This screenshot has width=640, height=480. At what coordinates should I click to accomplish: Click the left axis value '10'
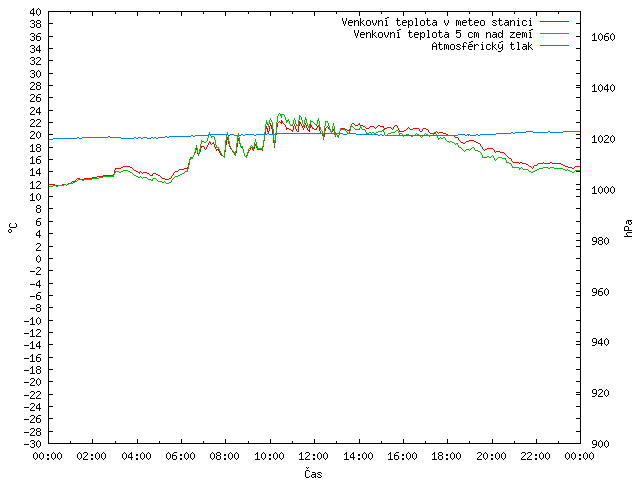tap(36, 197)
